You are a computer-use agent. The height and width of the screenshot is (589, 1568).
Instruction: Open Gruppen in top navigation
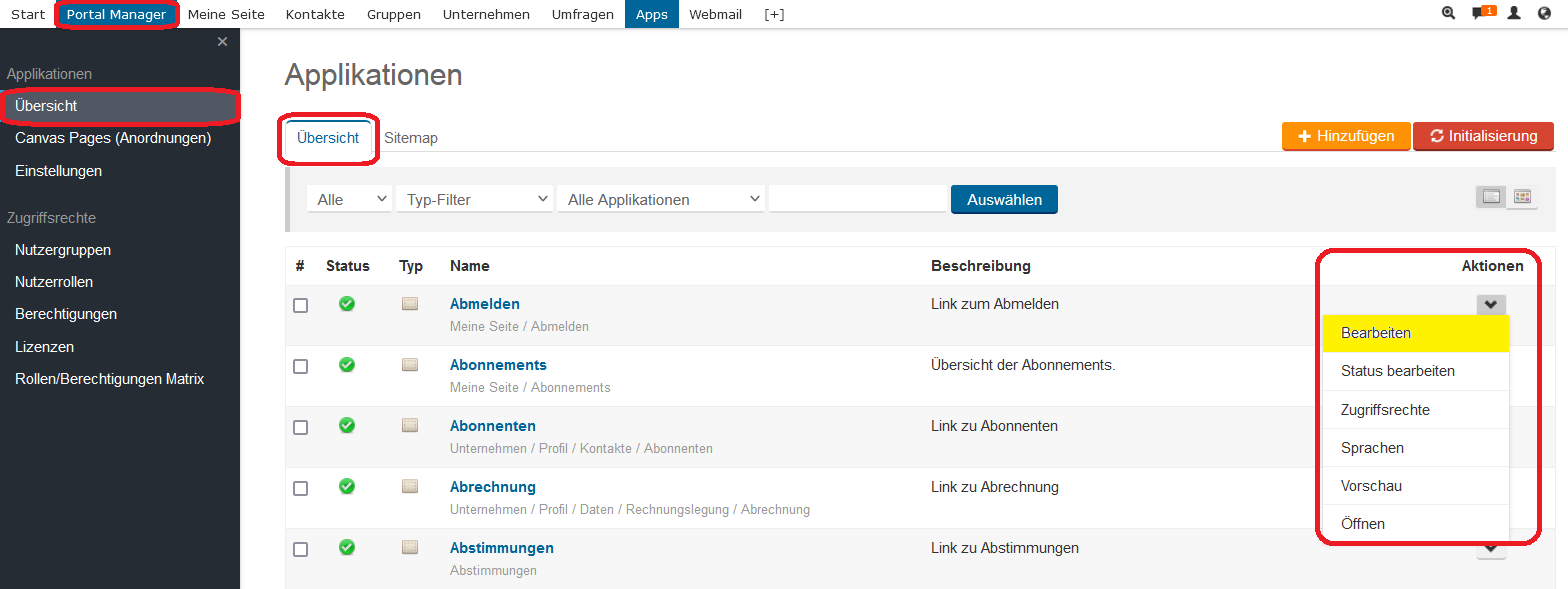pyautogui.click(x=394, y=14)
